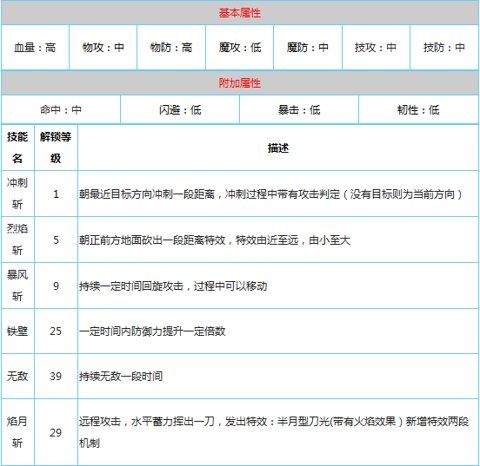Select the 韧性：低 cell

pos(418,110)
